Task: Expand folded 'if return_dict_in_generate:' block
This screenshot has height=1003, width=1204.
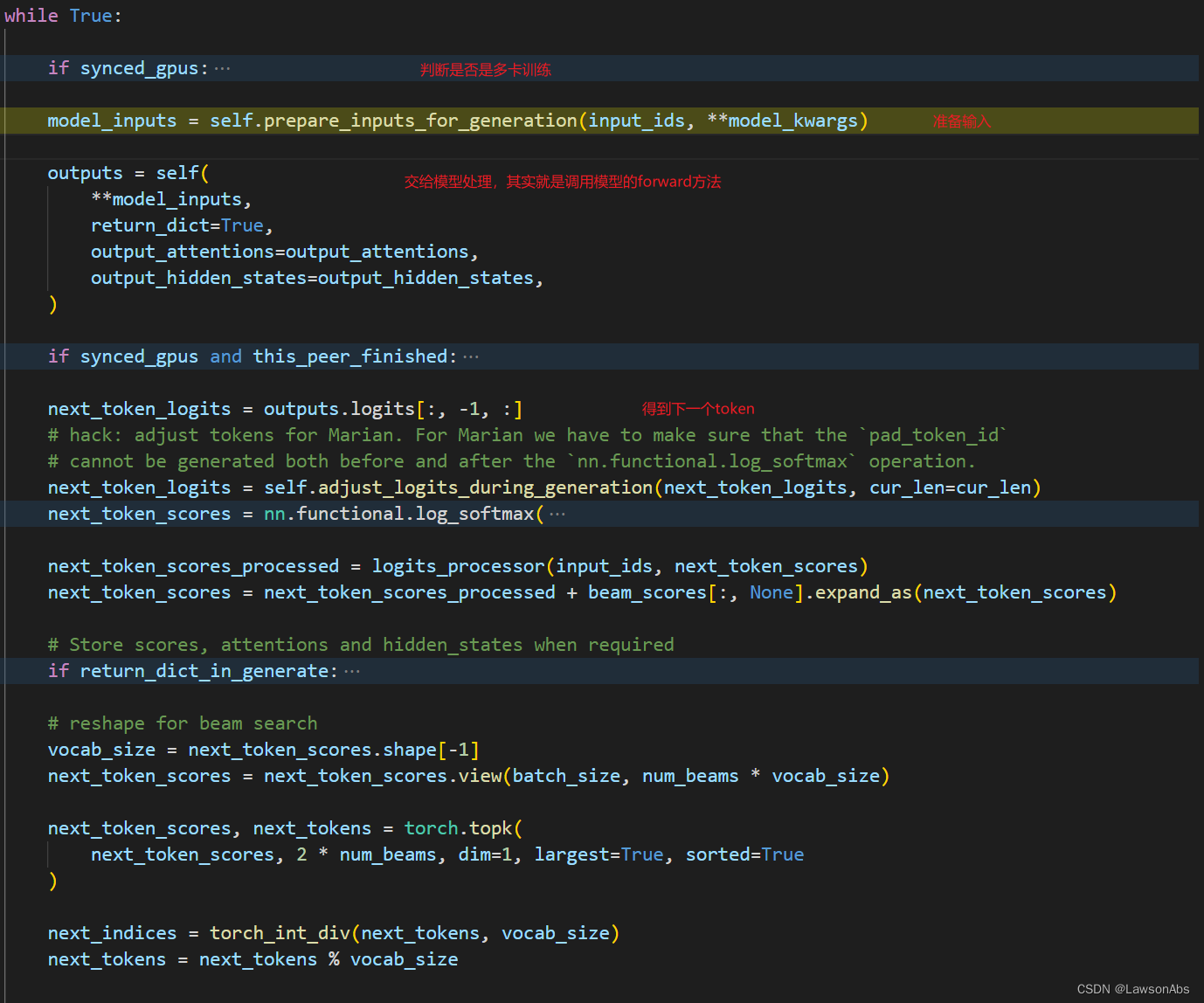Action: (352, 671)
